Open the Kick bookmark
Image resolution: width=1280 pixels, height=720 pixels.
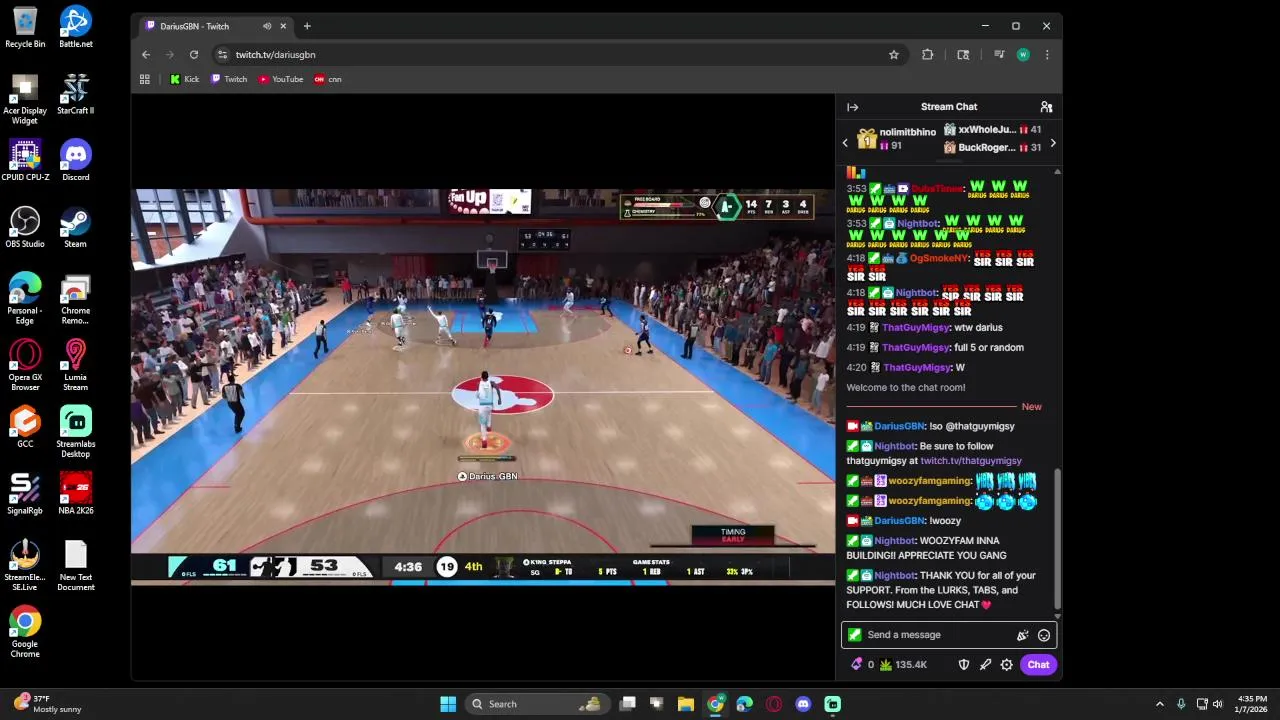pyautogui.click(x=184, y=79)
